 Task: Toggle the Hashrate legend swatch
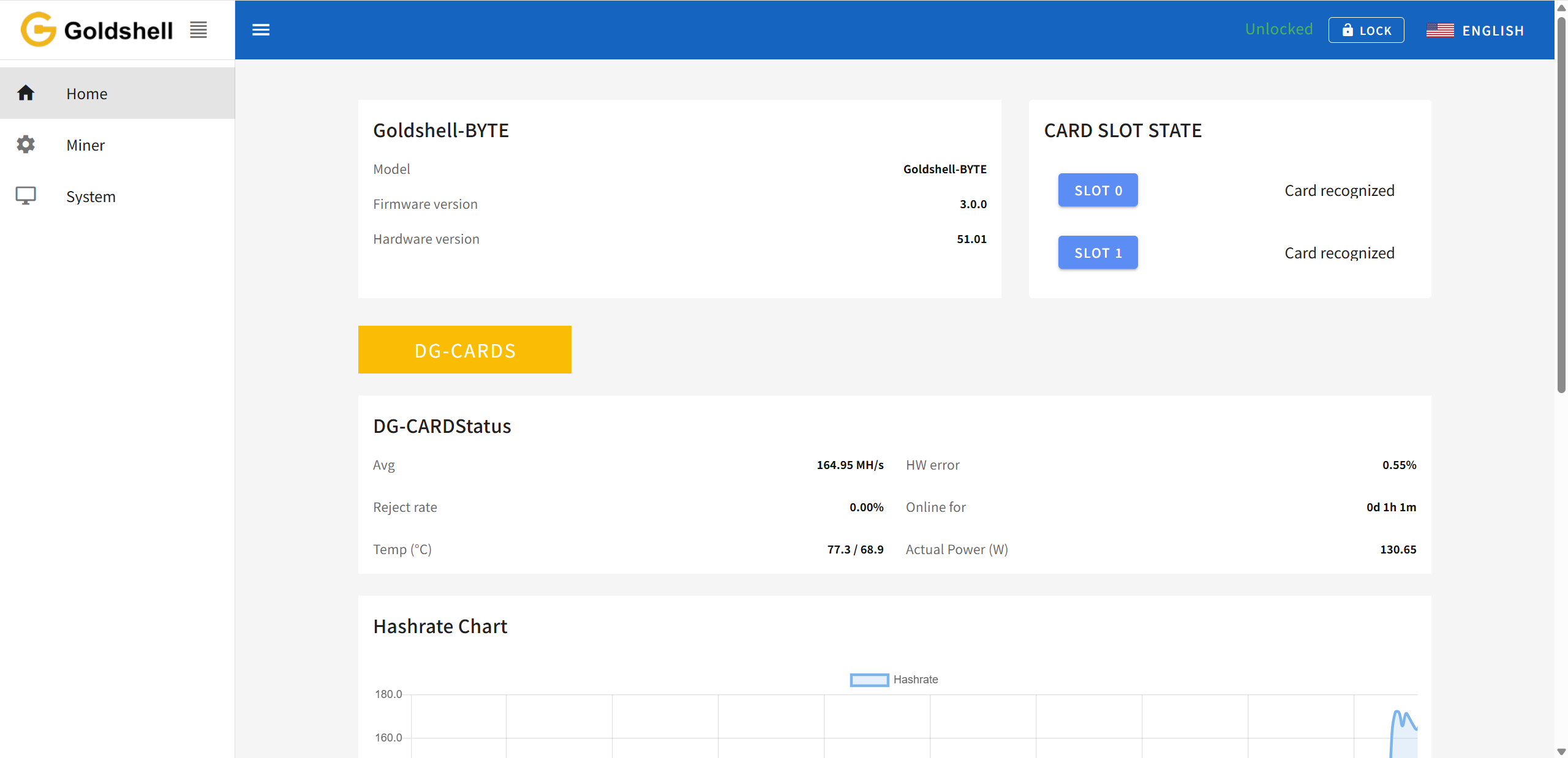[x=869, y=680]
